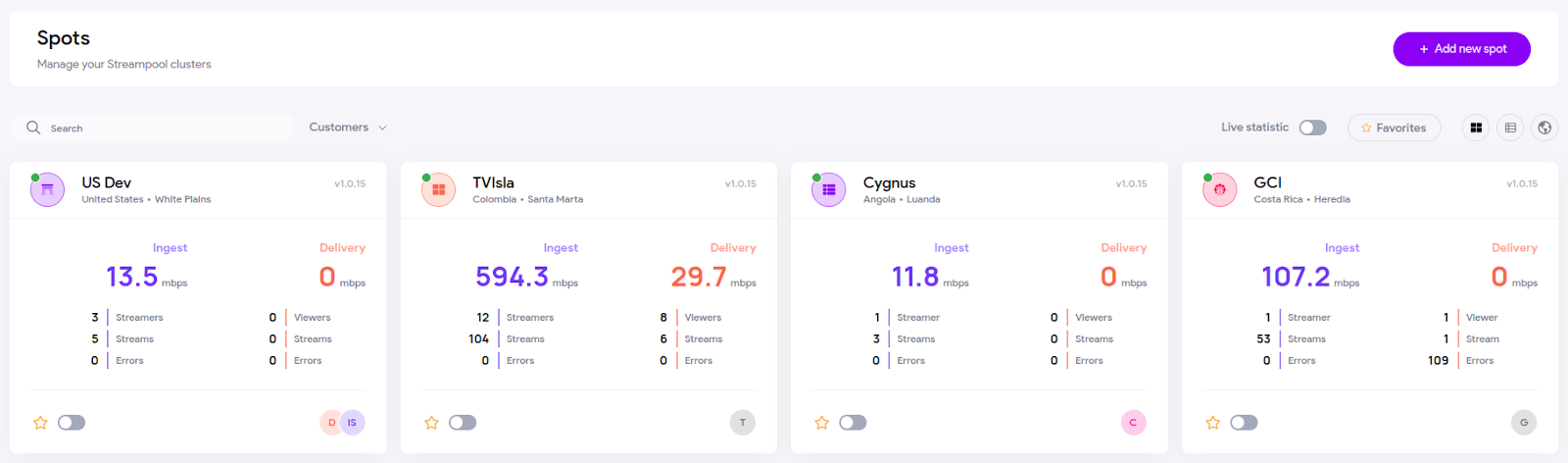This screenshot has width=1568, height=463.
Task: Click the 53 Streams row on GCI
Action: [1291, 339]
